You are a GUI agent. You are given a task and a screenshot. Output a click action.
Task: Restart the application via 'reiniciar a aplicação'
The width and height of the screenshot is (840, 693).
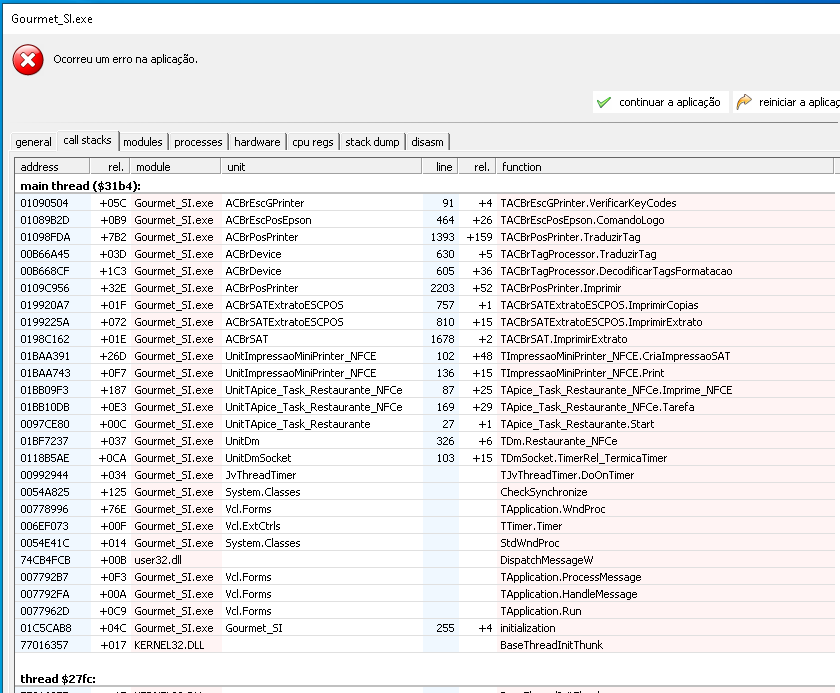[786, 102]
